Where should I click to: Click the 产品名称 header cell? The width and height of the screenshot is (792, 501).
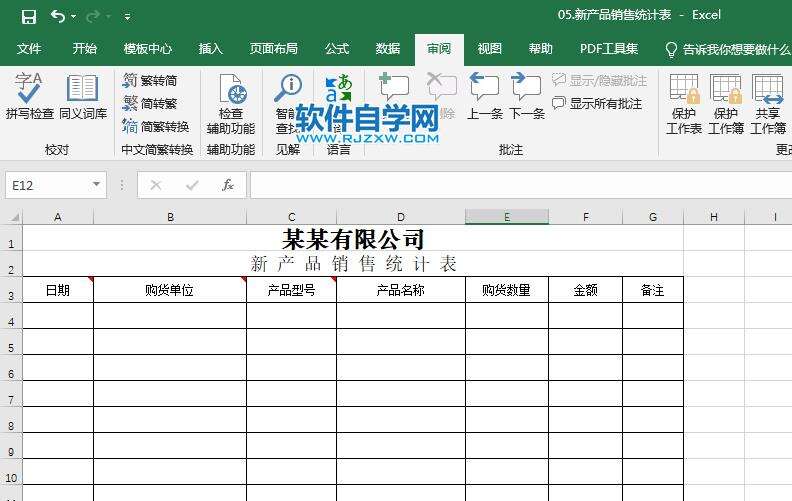tap(401, 290)
